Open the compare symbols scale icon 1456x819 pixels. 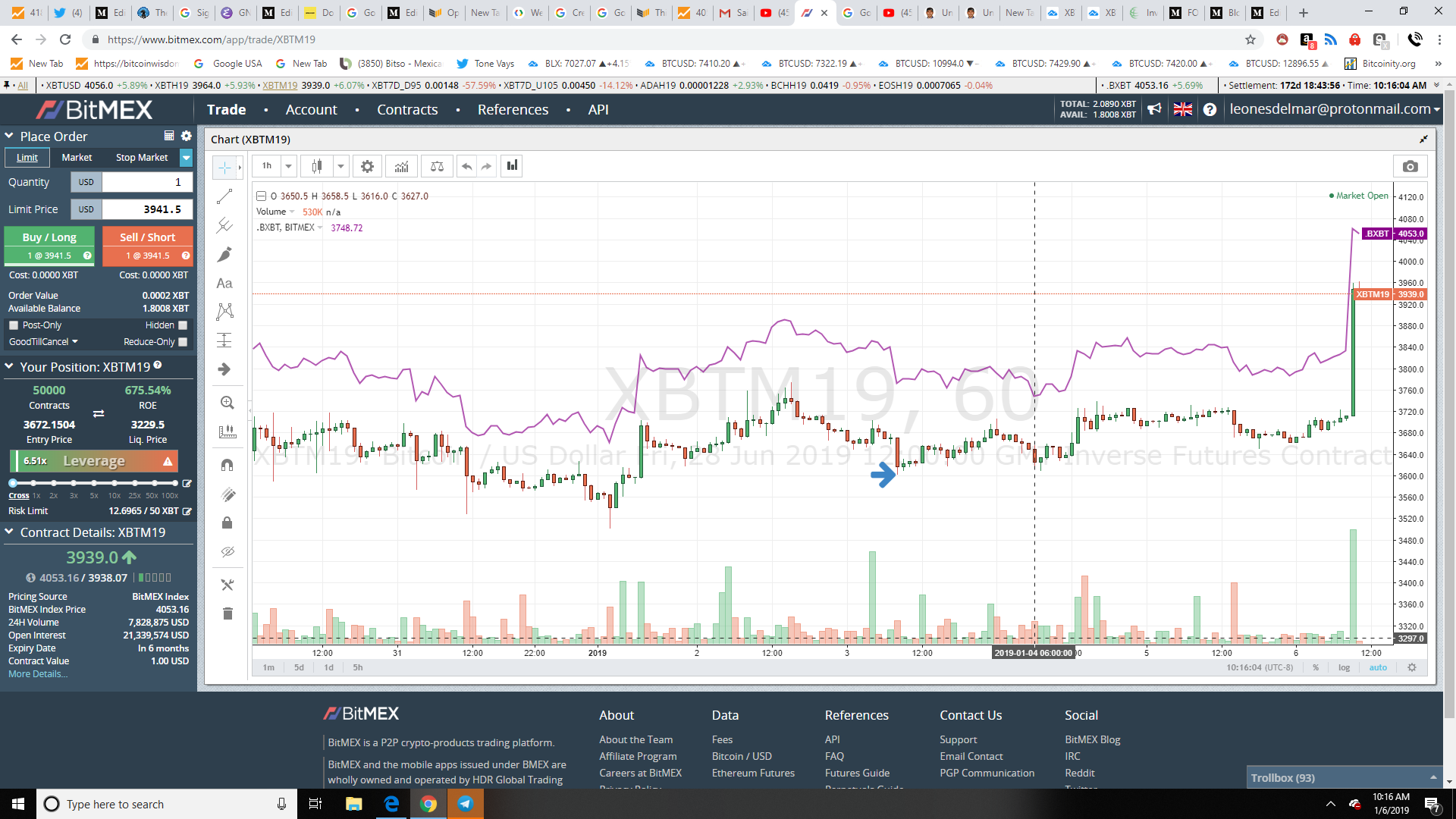437,166
